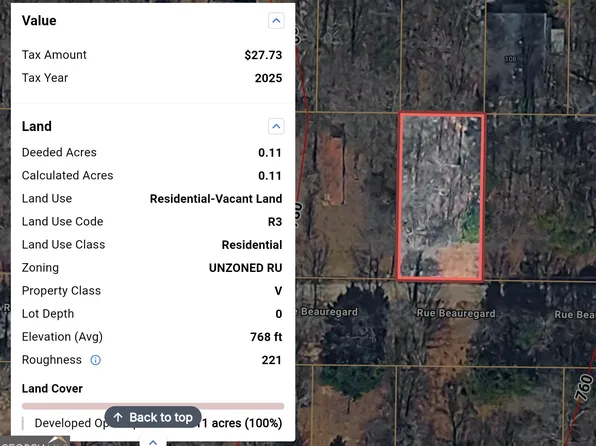Click the Zoning label

40,268
